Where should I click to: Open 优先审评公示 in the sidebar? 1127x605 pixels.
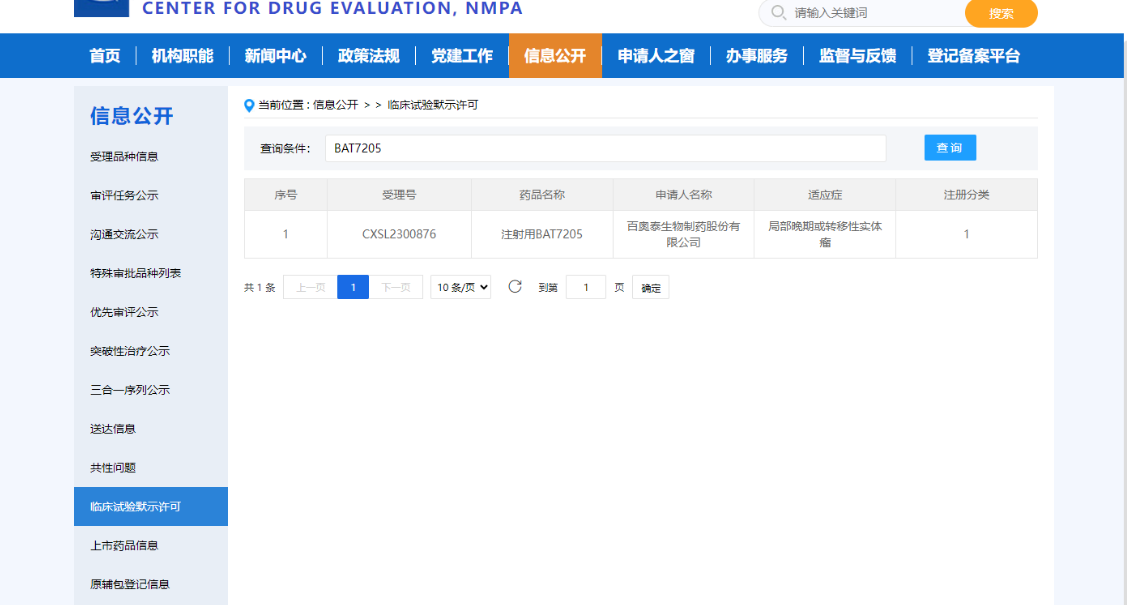pos(124,312)
